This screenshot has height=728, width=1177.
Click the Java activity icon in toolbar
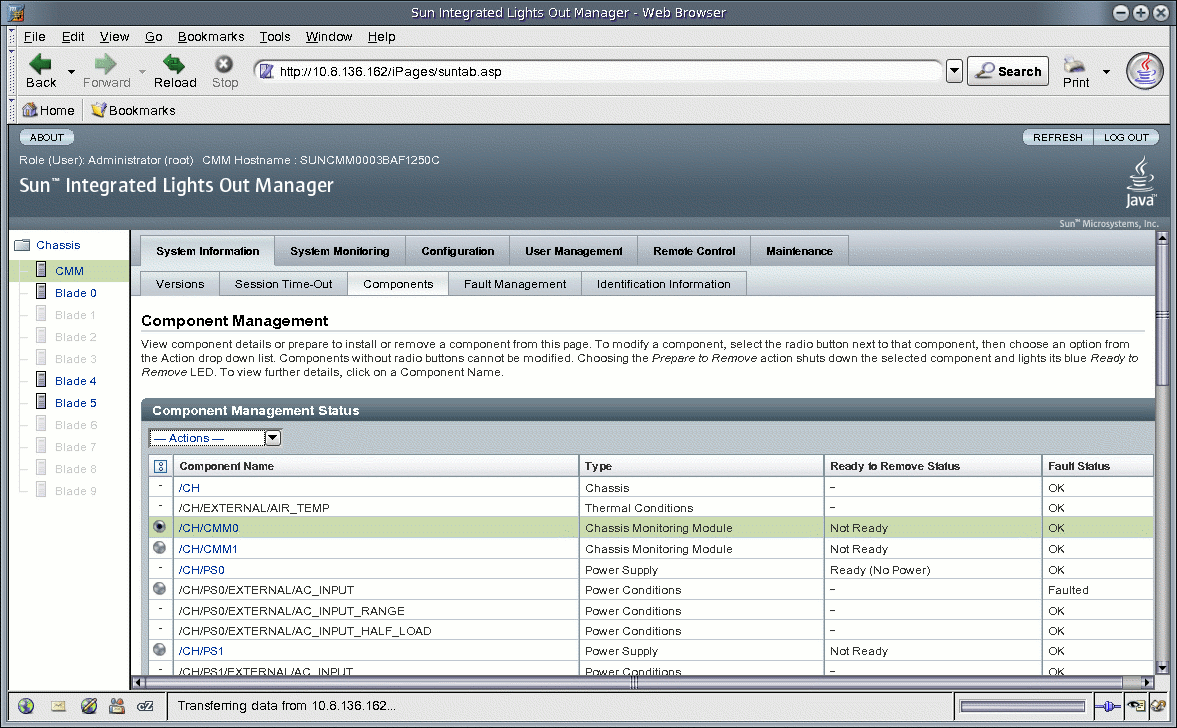[x=1145, y=71]
